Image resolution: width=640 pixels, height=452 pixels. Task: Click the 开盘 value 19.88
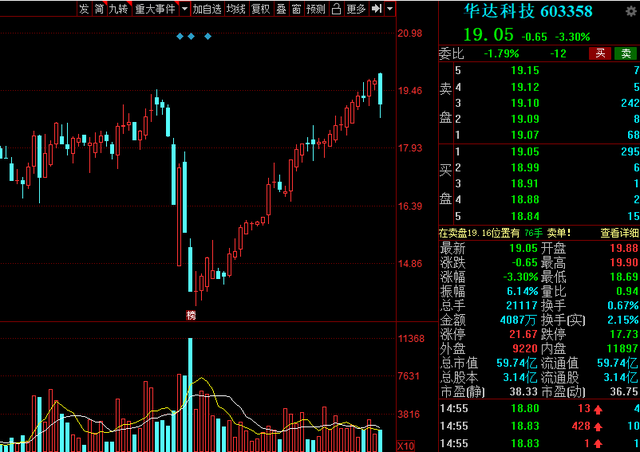tap(624, 248)
